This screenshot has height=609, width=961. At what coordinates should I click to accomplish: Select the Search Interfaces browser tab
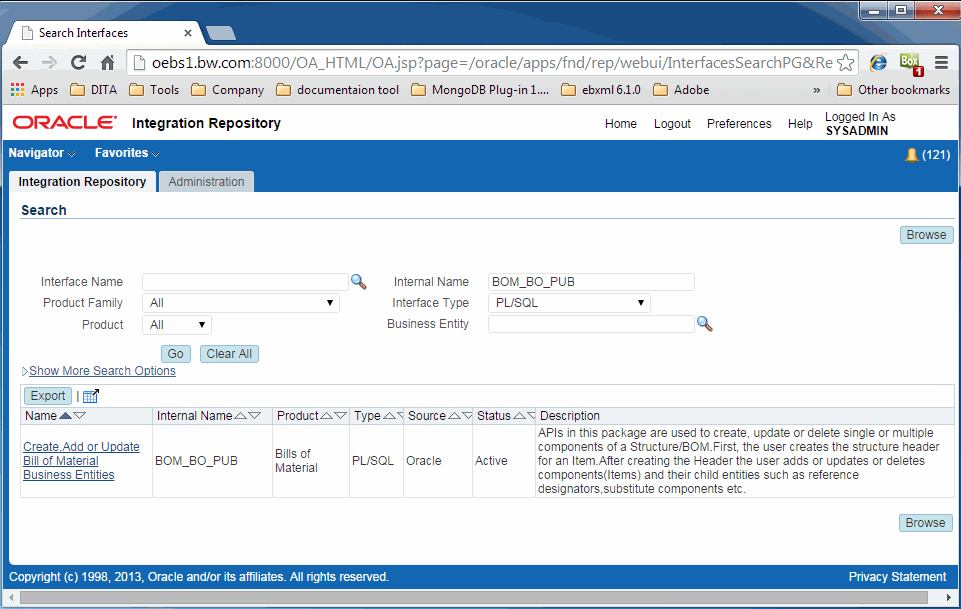click(x=104, y=33)
